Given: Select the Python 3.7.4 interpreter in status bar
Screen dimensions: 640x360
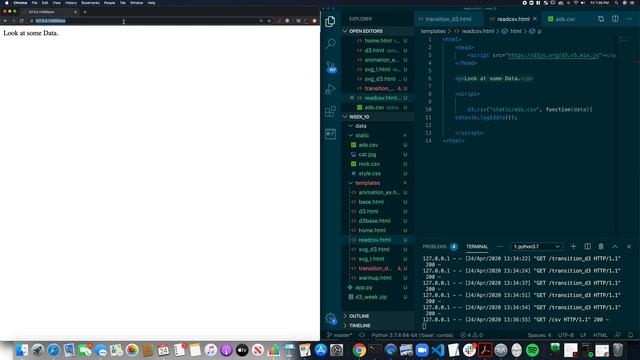Looking at the screenshot, I should tap(412, 335).
